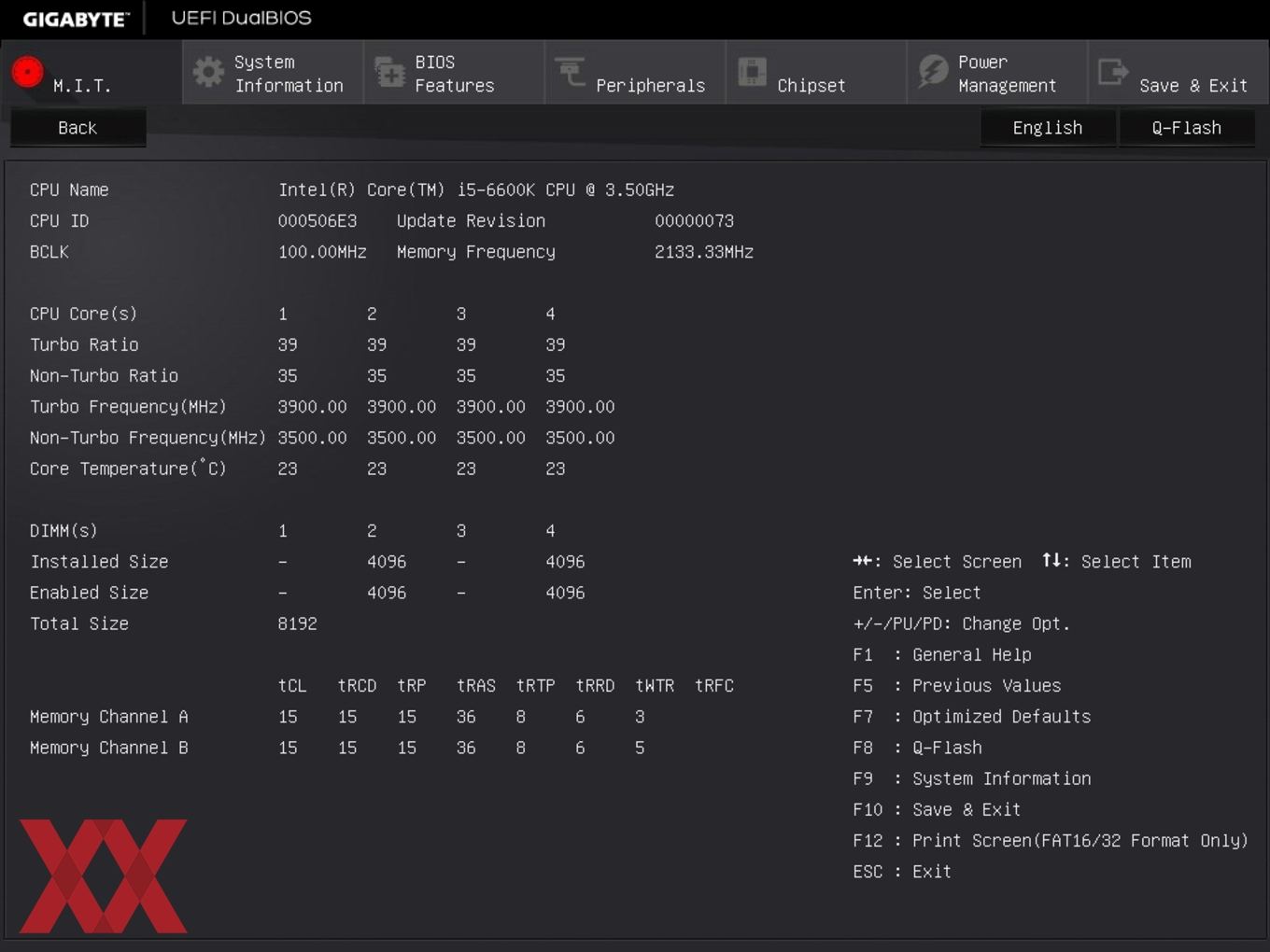Click the Power Management lightning icon
The height and width of the screenshot is (952, 1270).
coord(933,72)
